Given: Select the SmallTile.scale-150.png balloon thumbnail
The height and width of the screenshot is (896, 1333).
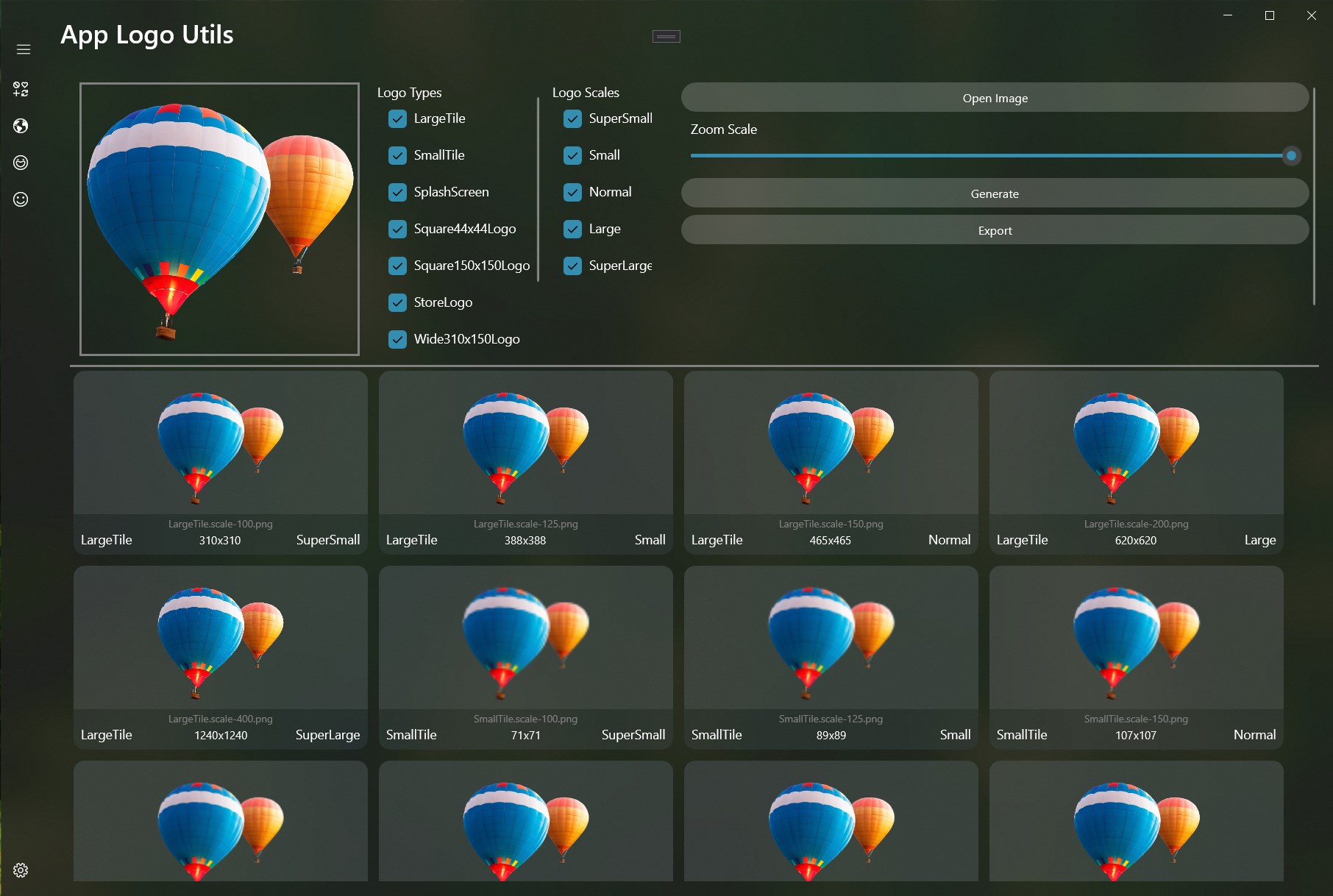Looking at the screenshot, I should tap(1137, 643).
